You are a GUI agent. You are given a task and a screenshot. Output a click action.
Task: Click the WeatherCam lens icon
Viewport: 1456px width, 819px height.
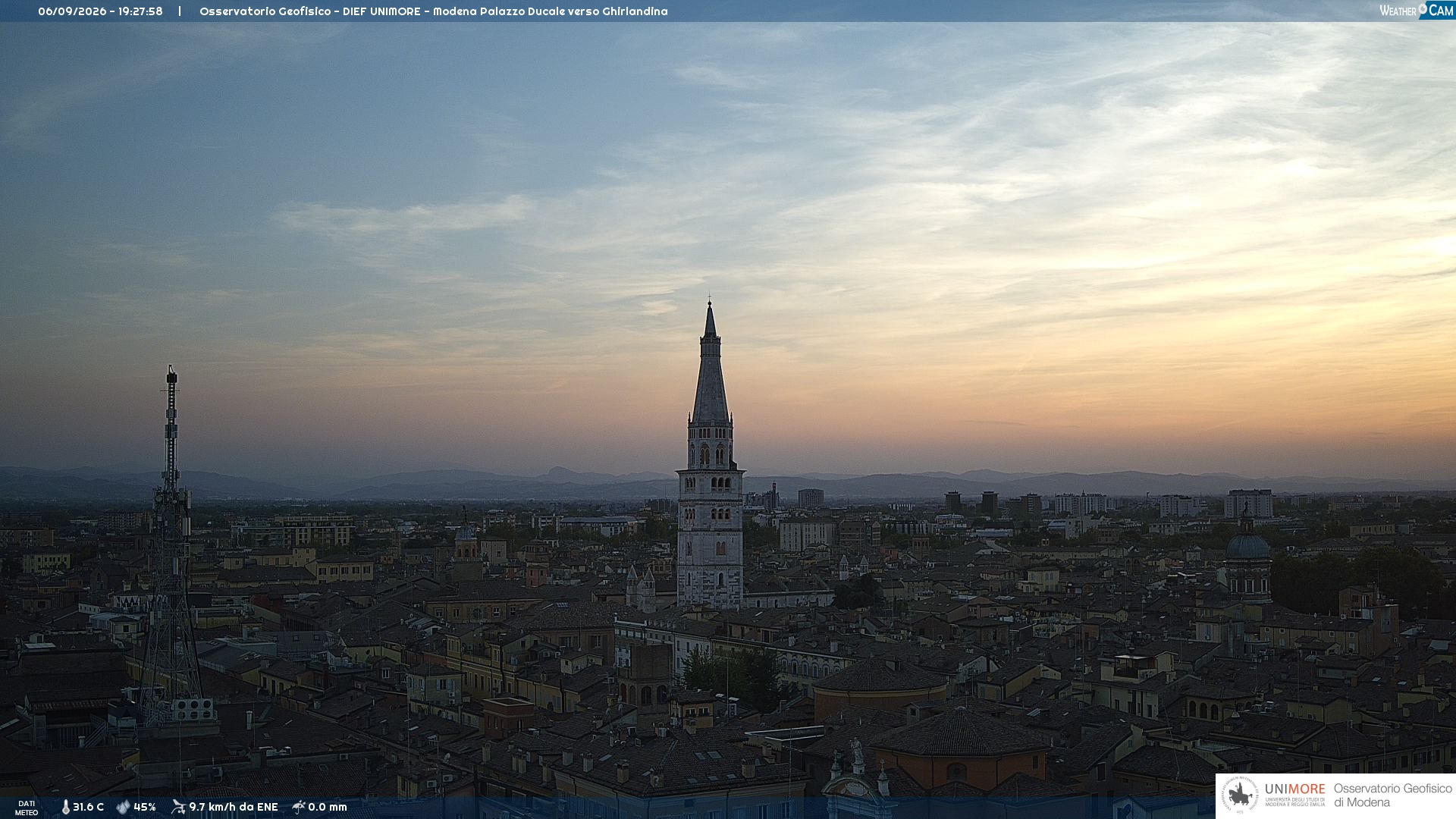pos(1423,9)
